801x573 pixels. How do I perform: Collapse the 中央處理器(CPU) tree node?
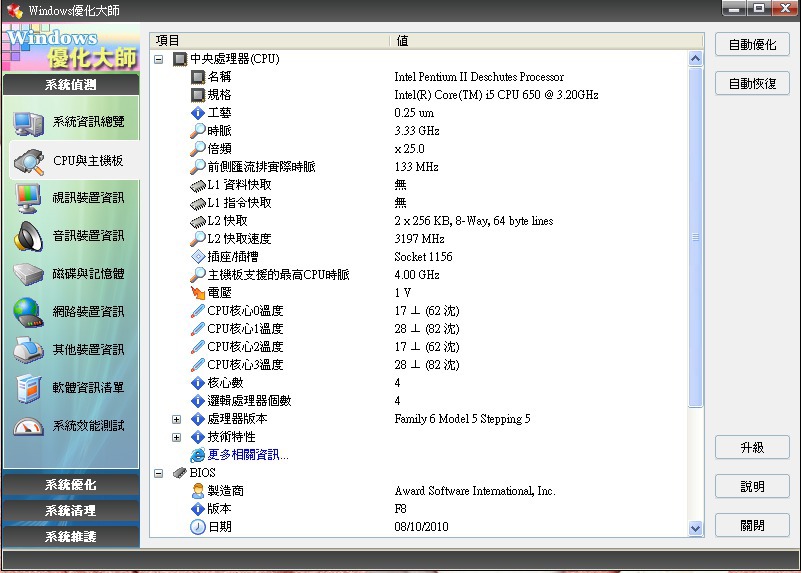coord(158,59)
